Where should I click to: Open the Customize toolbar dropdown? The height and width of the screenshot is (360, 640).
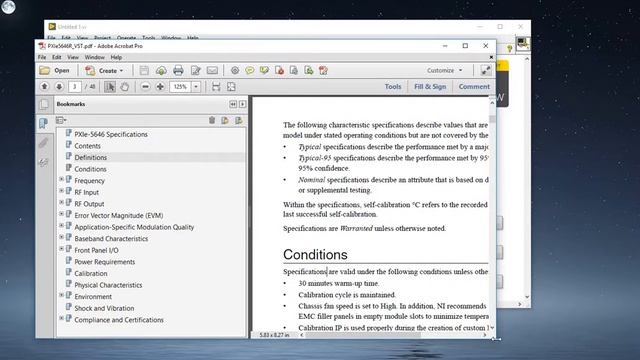point(444,71)
